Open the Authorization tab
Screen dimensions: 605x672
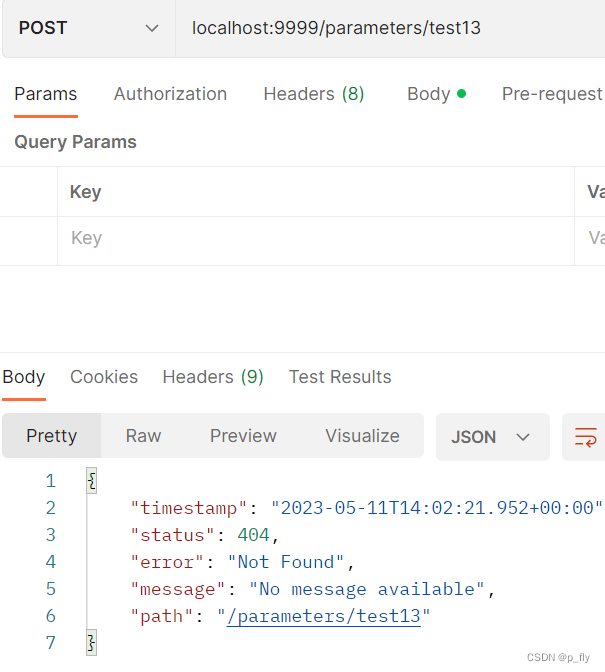pos(170,94)
